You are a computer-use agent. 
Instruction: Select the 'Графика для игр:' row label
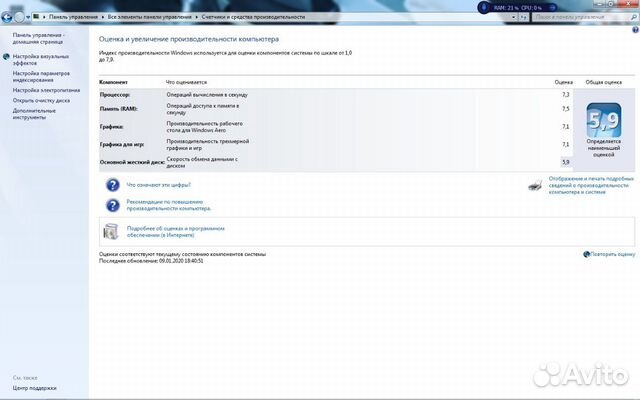tap(122, 144)
